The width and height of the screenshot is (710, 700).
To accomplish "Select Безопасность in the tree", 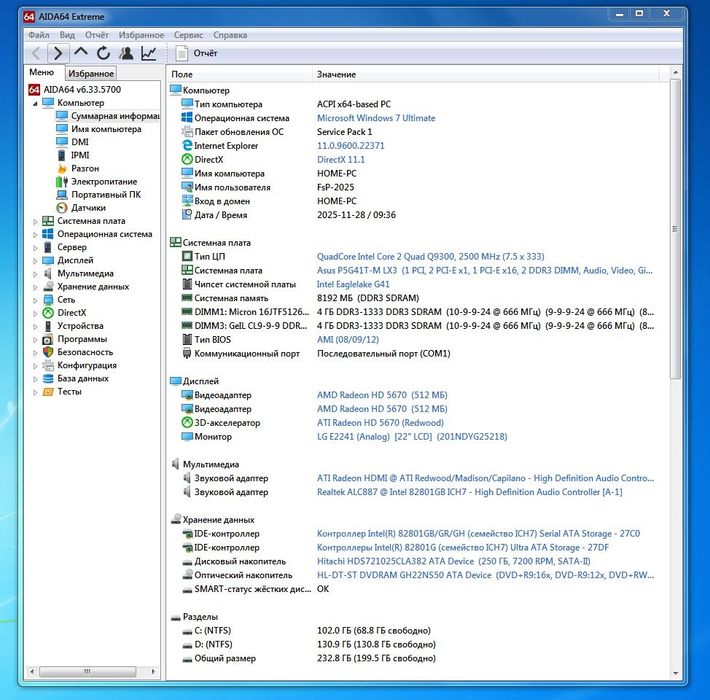I will click(85, 352).
